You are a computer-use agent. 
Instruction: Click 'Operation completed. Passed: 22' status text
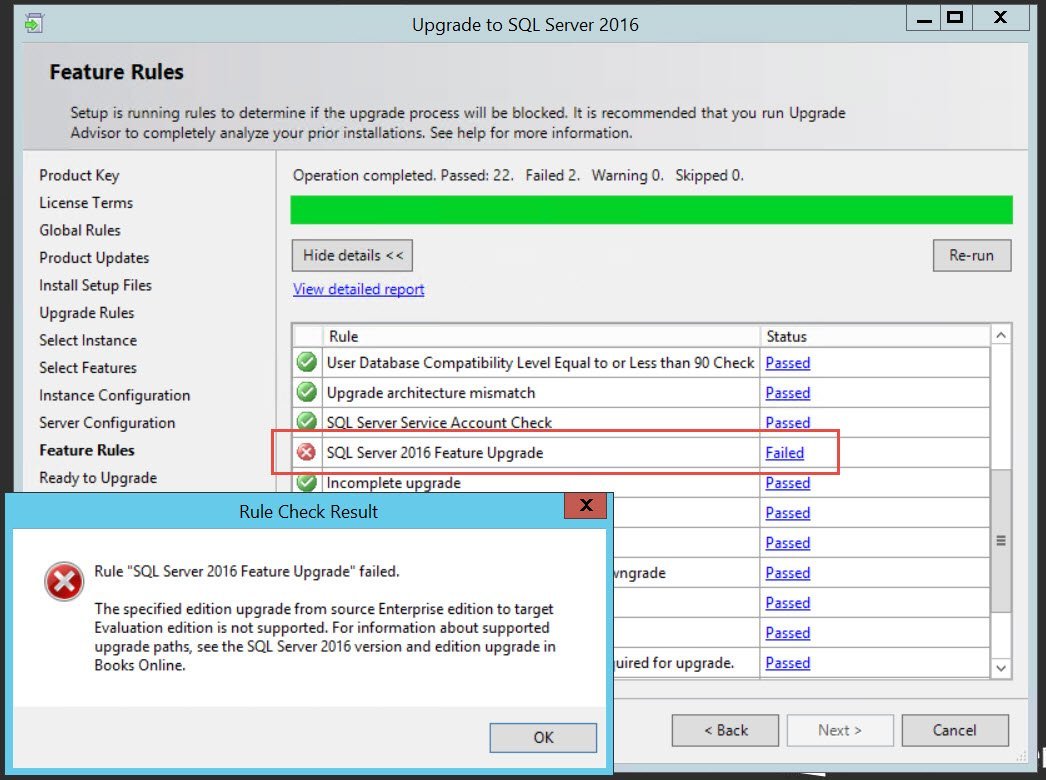[403, 175]
